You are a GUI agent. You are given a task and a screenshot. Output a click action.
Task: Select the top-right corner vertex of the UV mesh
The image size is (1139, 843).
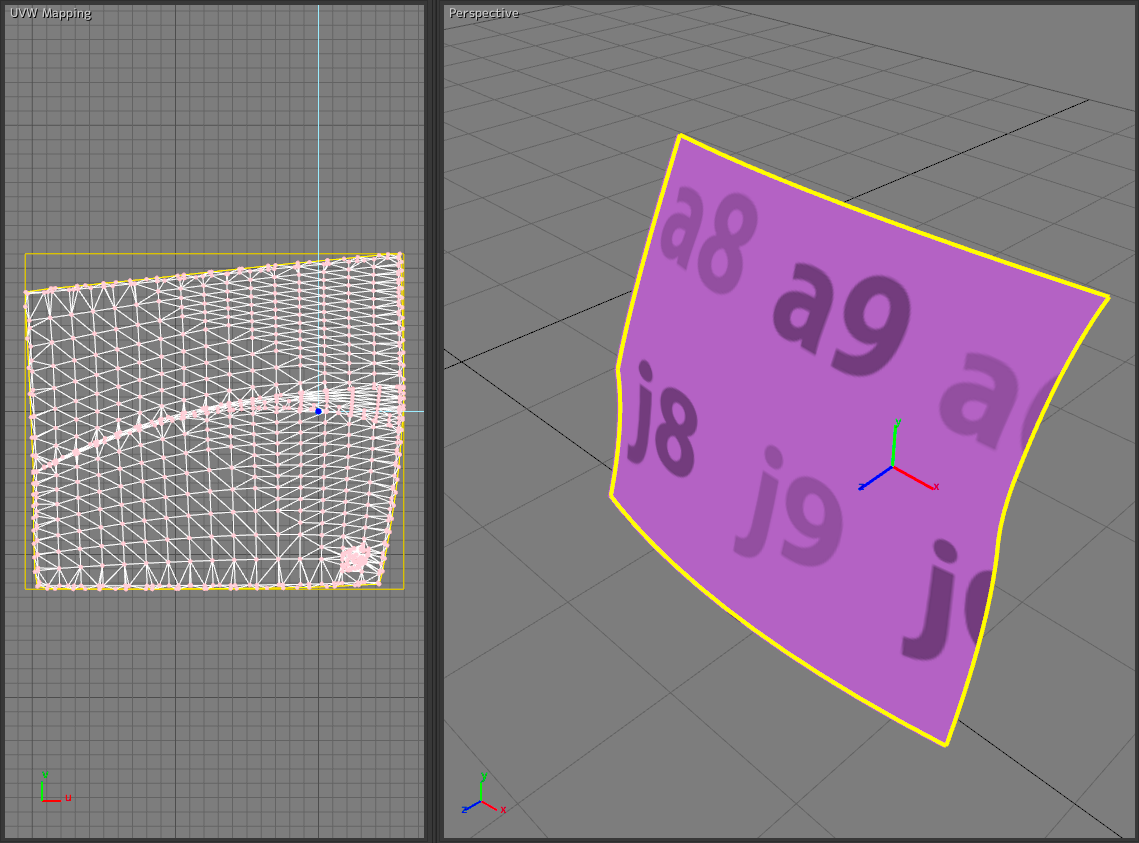tap(399, 255)
